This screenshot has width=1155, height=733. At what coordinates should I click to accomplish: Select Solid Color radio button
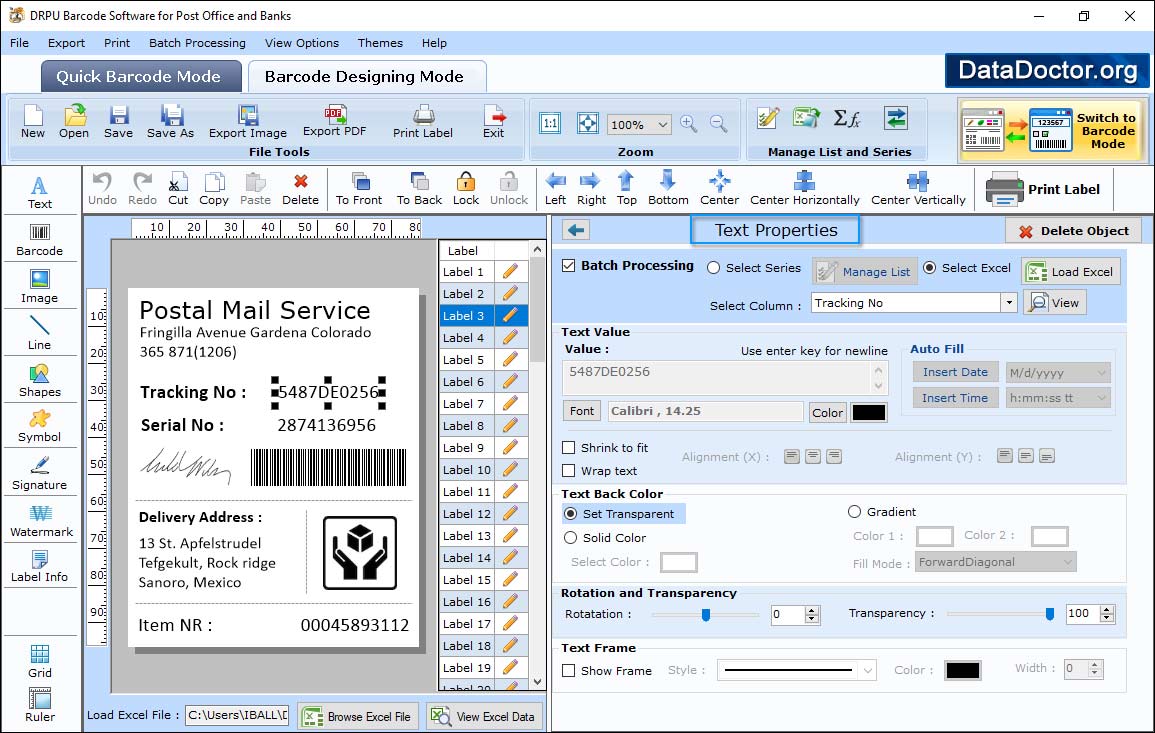click(x=570, y=538)
